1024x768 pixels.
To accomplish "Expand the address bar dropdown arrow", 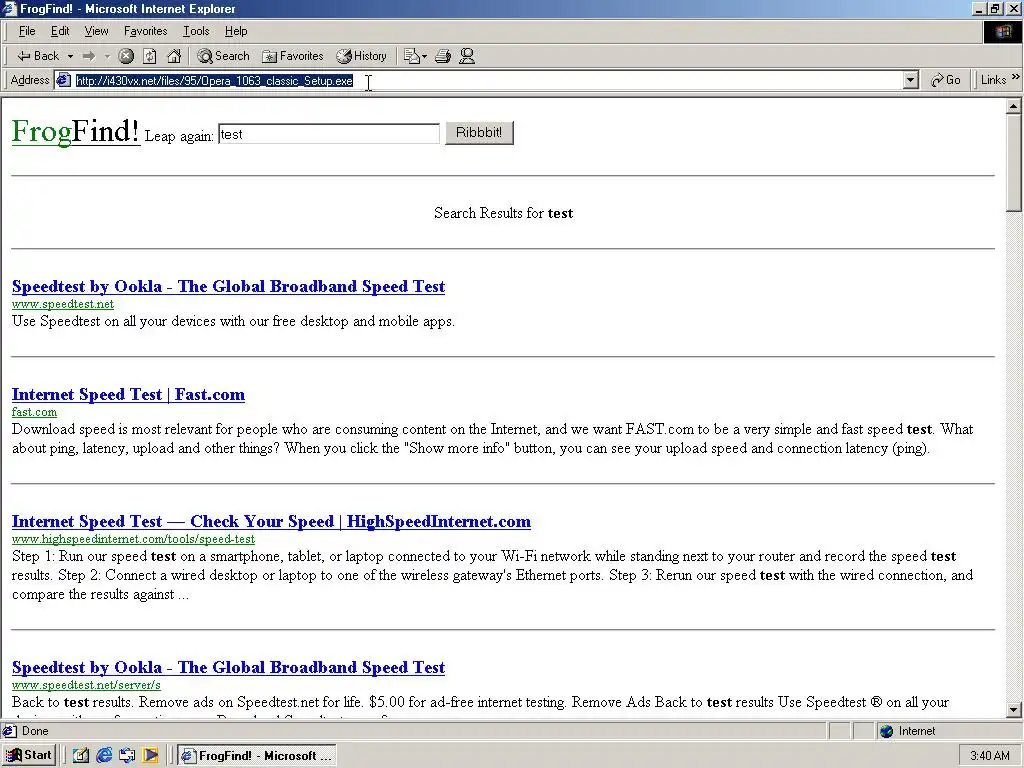I will coord(910,80).
